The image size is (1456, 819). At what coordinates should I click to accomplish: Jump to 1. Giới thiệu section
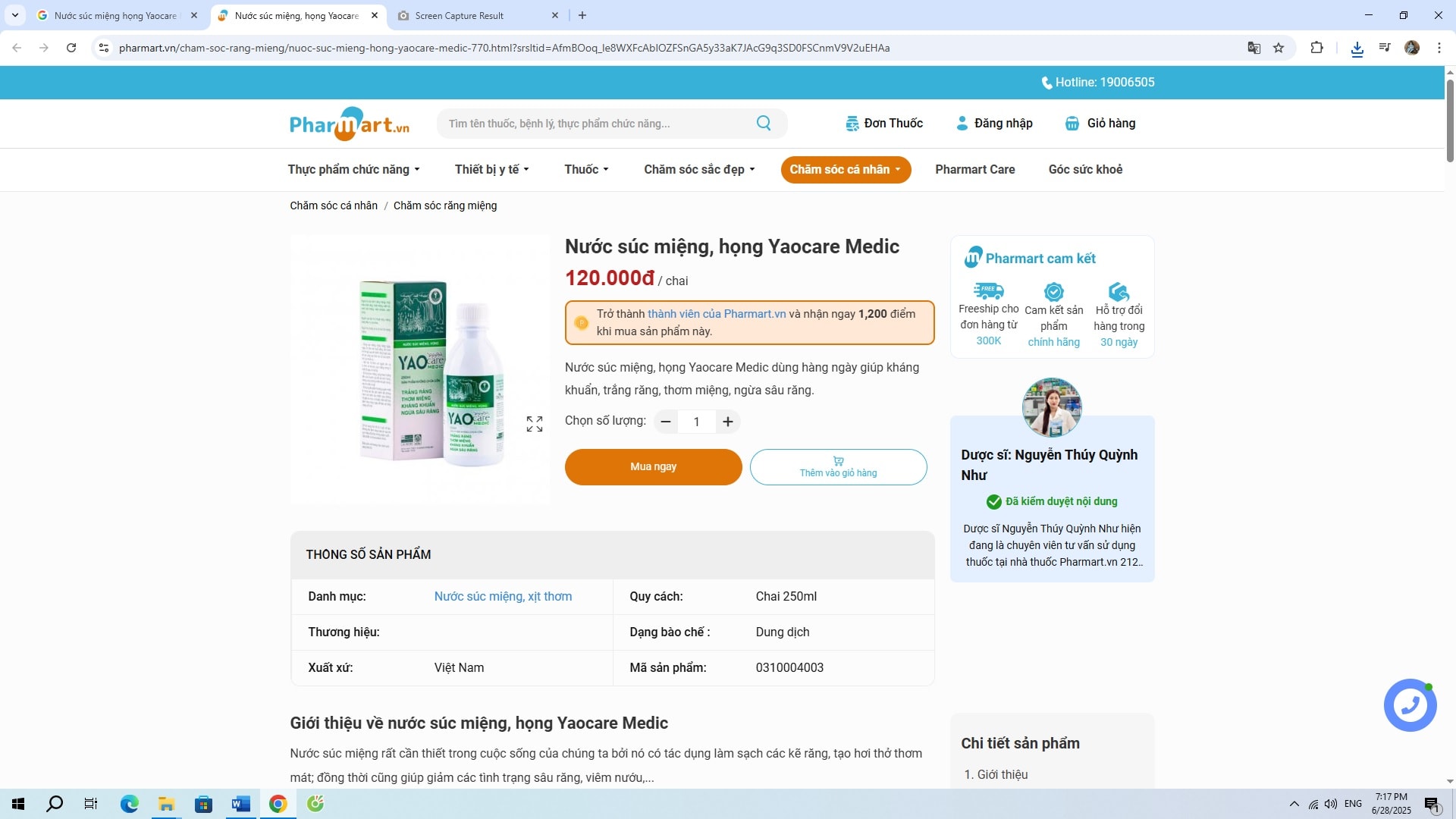click(996, 774)
